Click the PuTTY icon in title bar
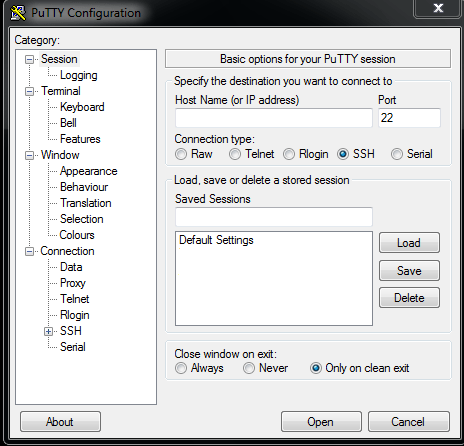Viewport: 464px width, 446px height. point(18,13)
